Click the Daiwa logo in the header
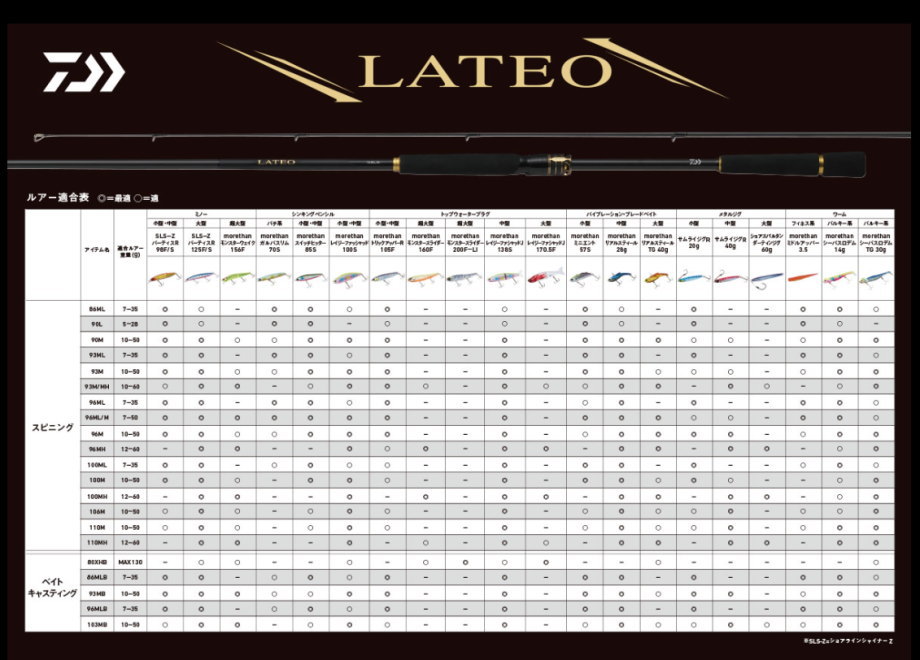 [x=83, y=73]
